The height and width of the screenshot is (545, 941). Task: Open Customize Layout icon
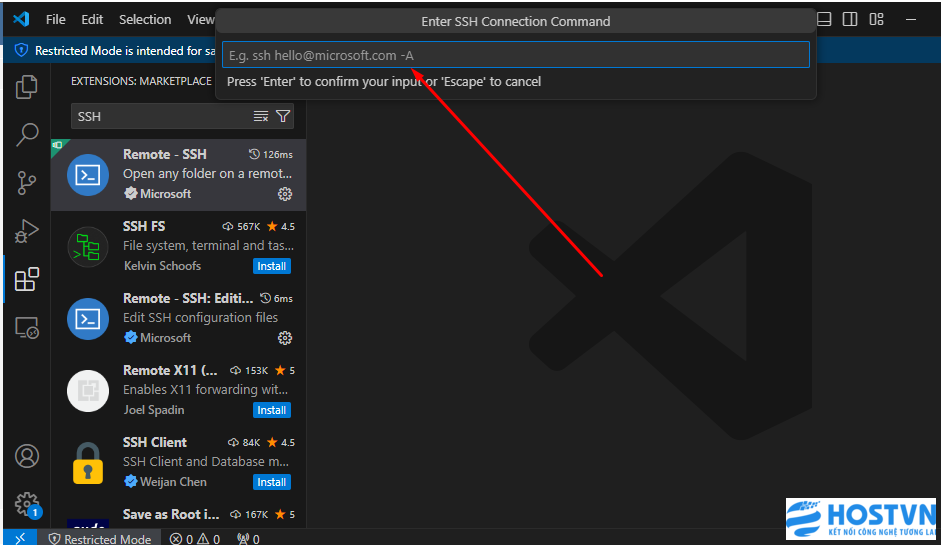click(x=876, y=19)
